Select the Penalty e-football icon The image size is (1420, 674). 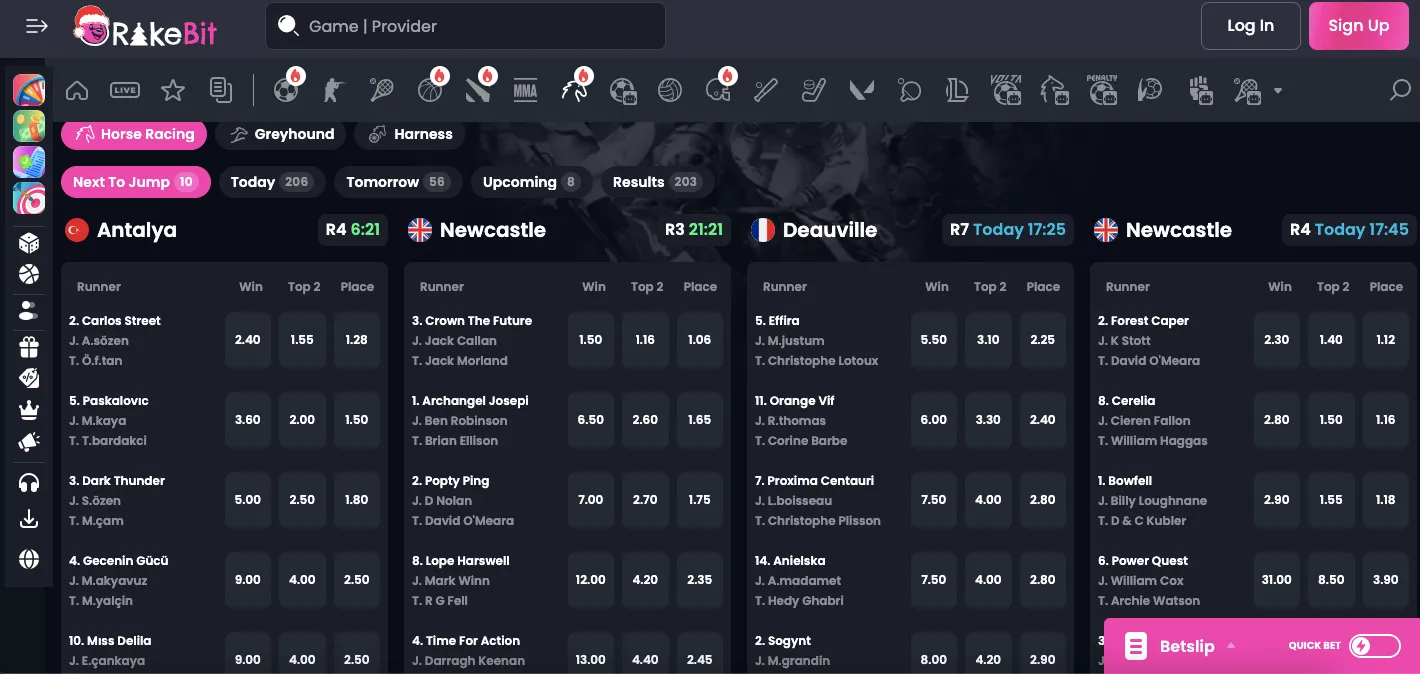click(1102, 90)
